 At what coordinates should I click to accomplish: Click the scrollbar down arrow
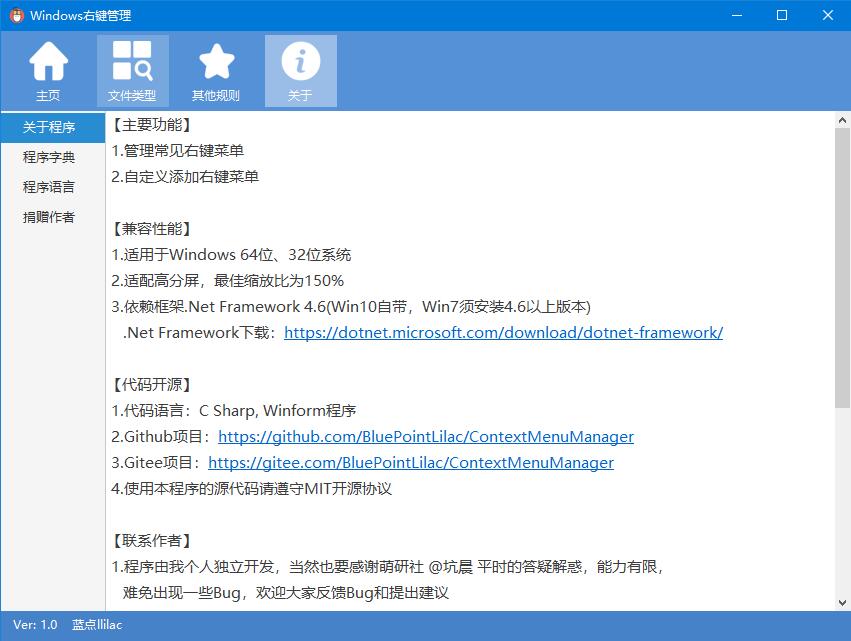click(842, 602)
